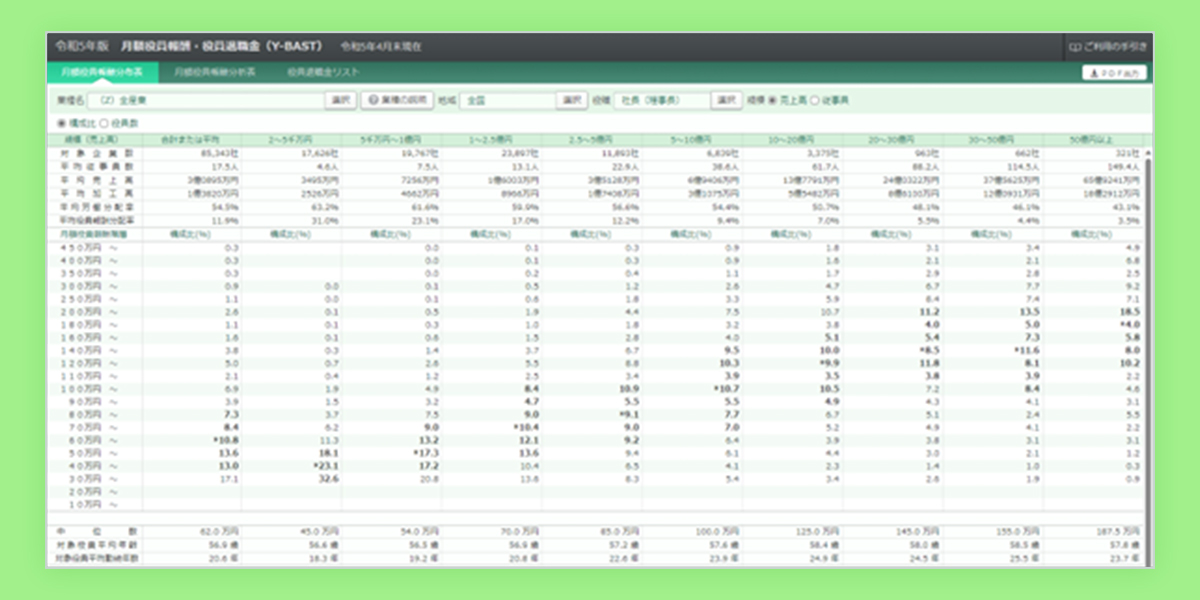Choose the 構成比 display radio button
1200x600 pixels.
pos(62,123)
